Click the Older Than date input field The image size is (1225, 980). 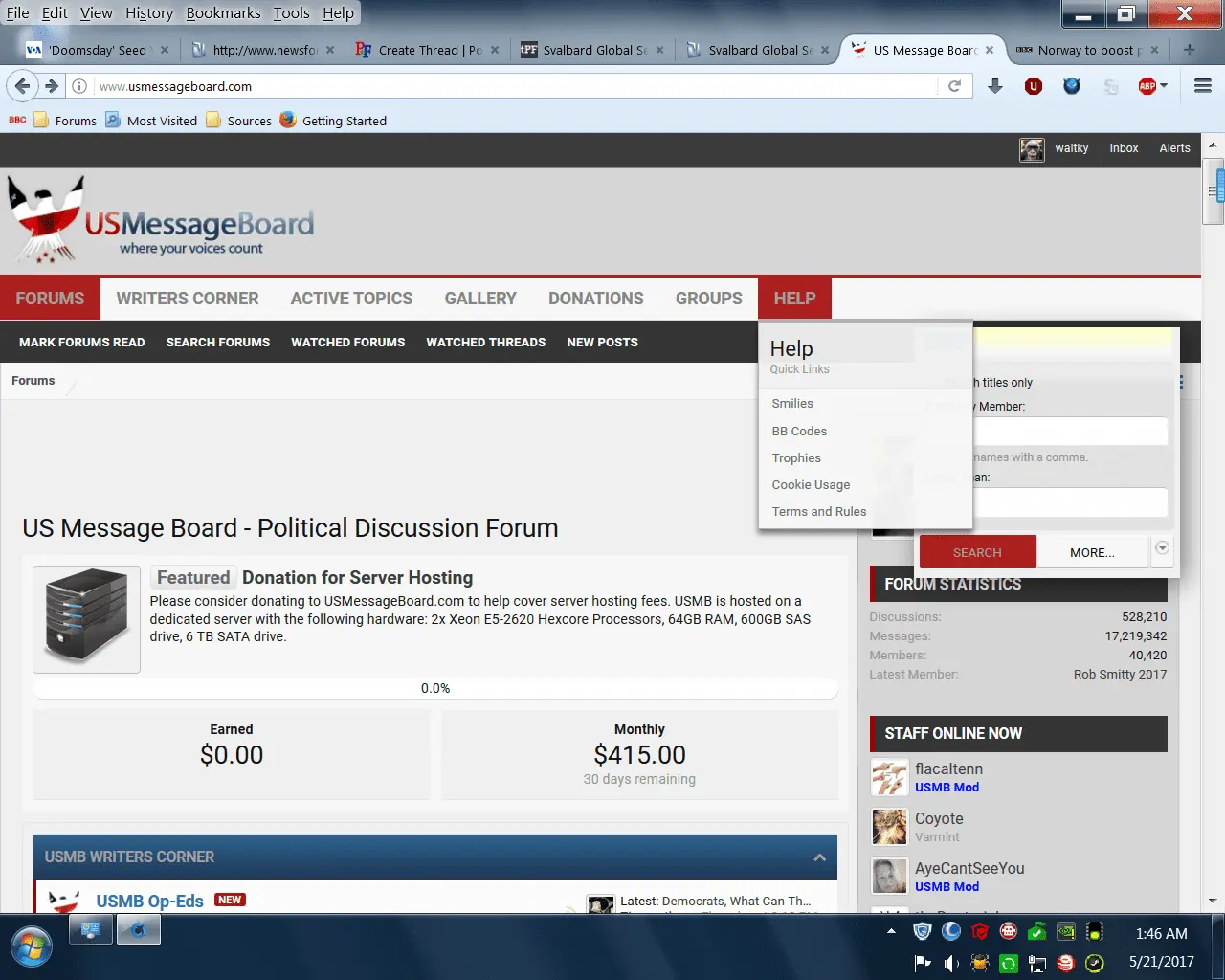(1070, 502)
